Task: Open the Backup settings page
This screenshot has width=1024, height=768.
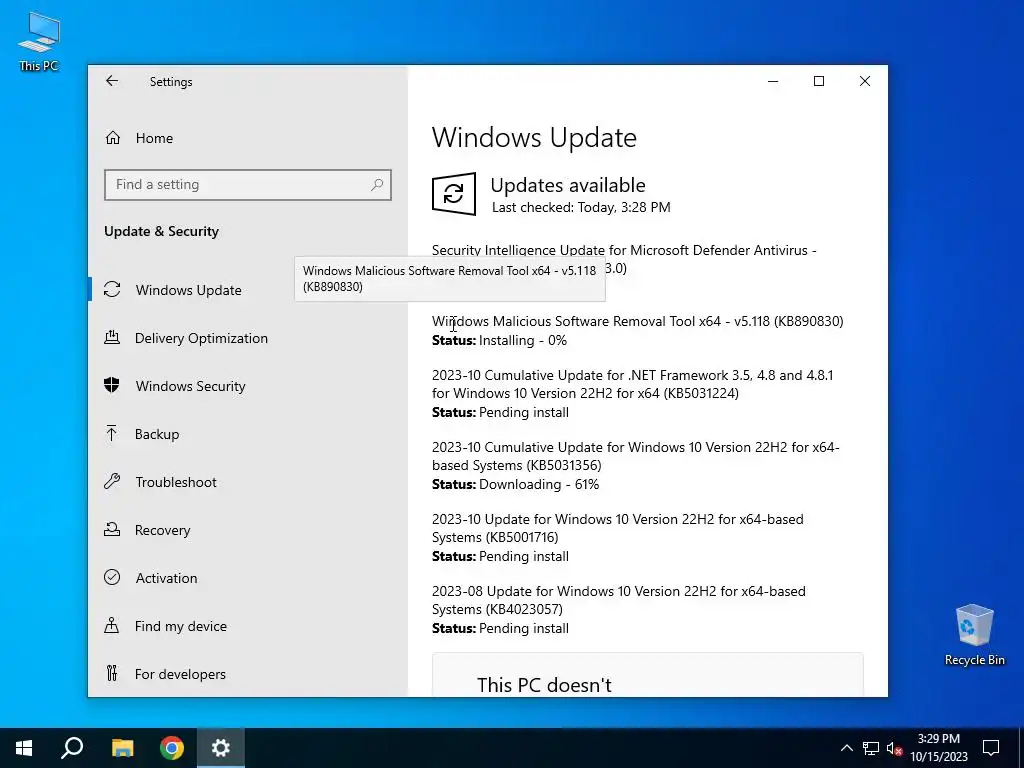Action: click(x=157, y=434)
